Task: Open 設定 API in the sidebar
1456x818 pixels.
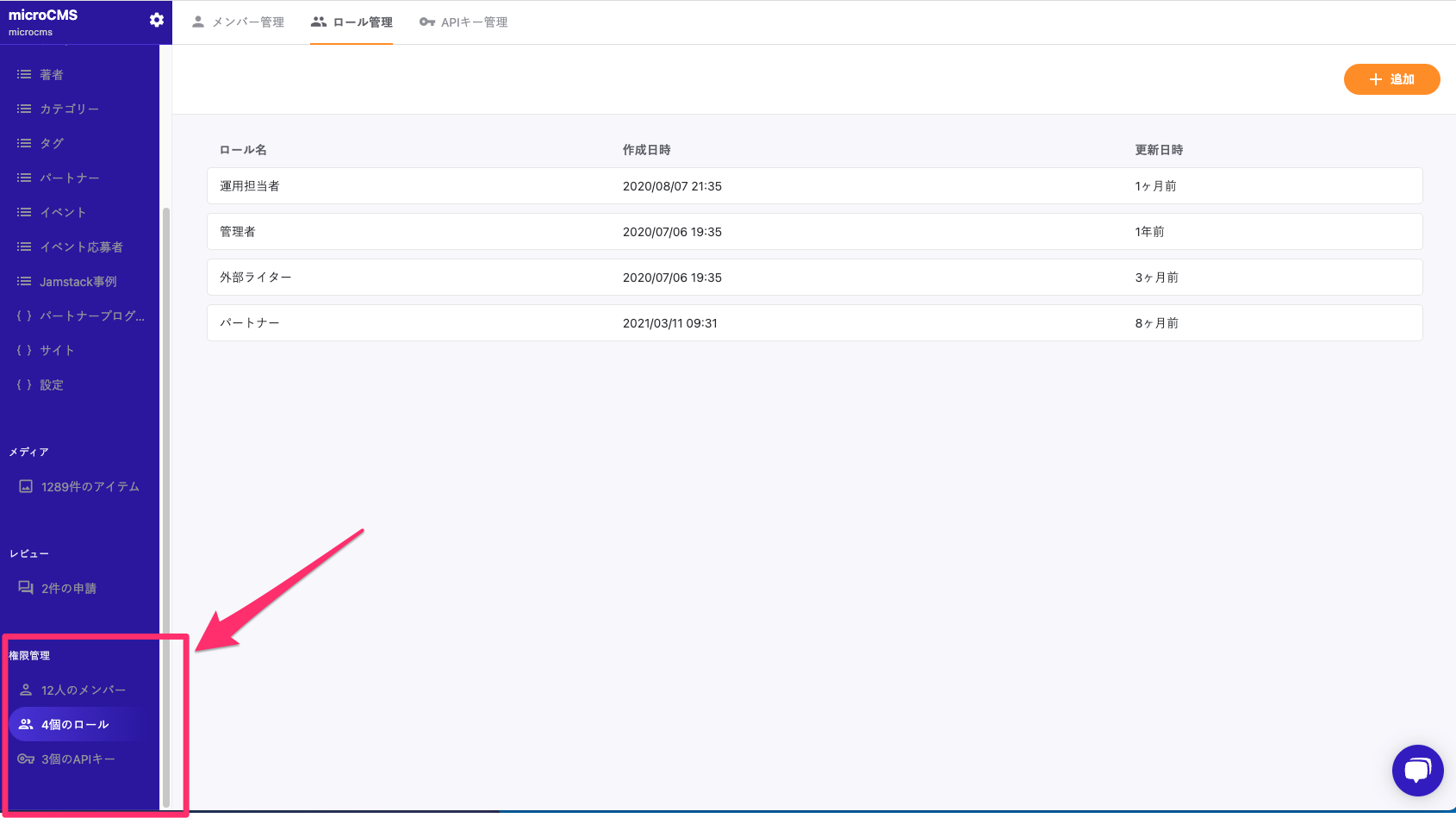Action: click(x=51, y=385)
